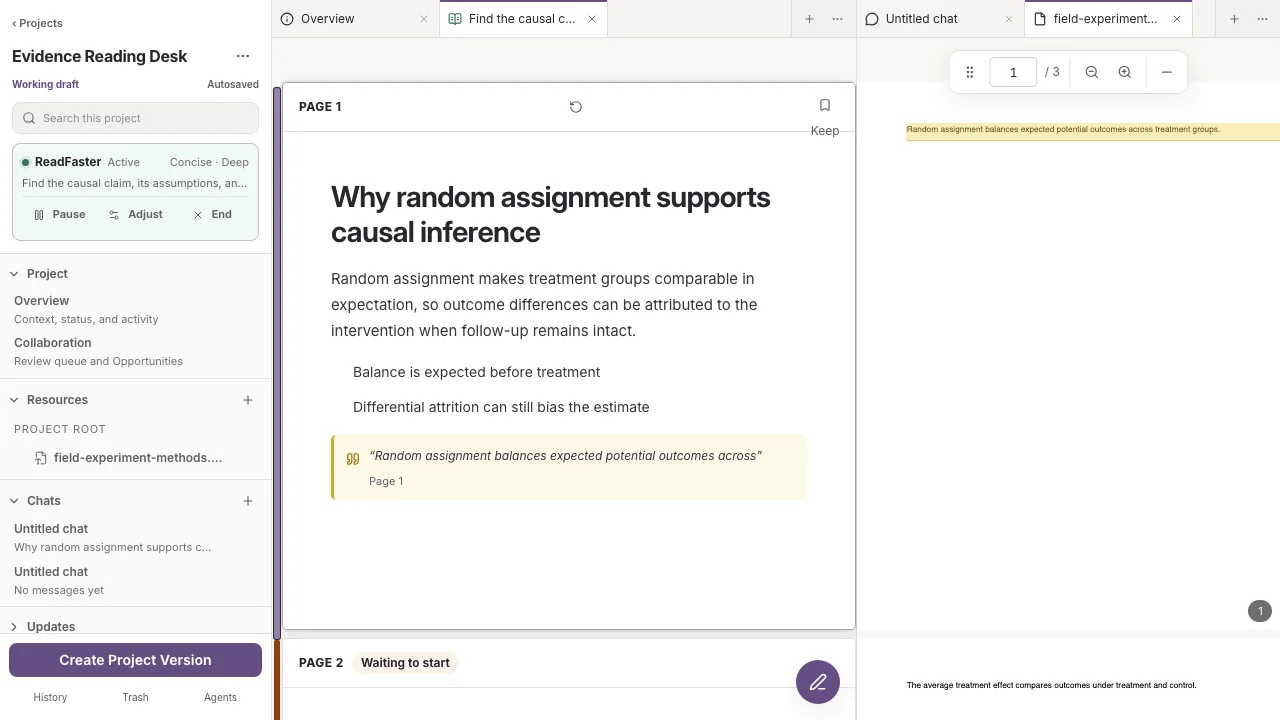
Task: Open the Trash
Action: 135,697
